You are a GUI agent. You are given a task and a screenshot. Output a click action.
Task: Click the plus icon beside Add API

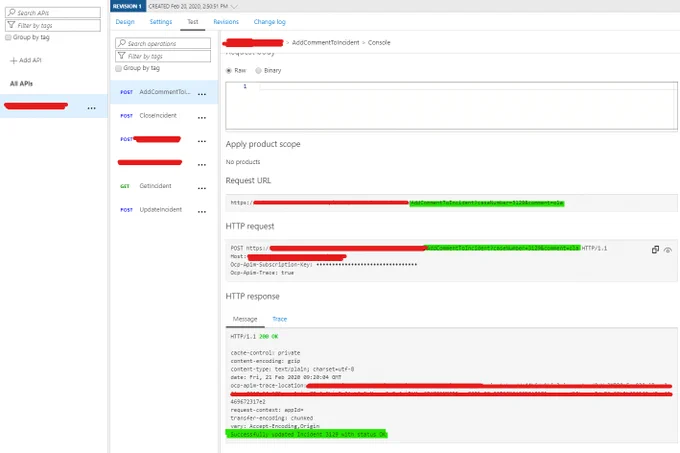13,61
